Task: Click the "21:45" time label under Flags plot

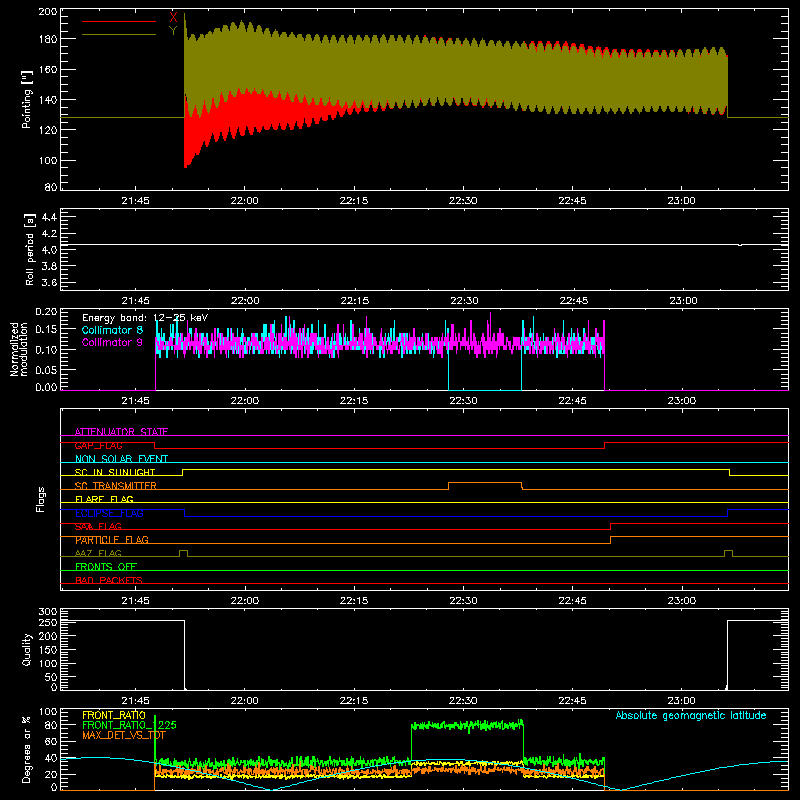Action: coord(136,601)
